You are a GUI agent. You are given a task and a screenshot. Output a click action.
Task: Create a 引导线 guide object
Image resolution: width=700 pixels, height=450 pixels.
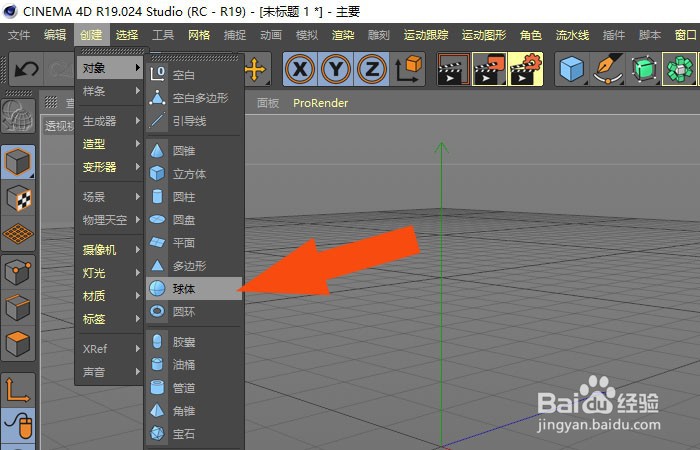194,121
